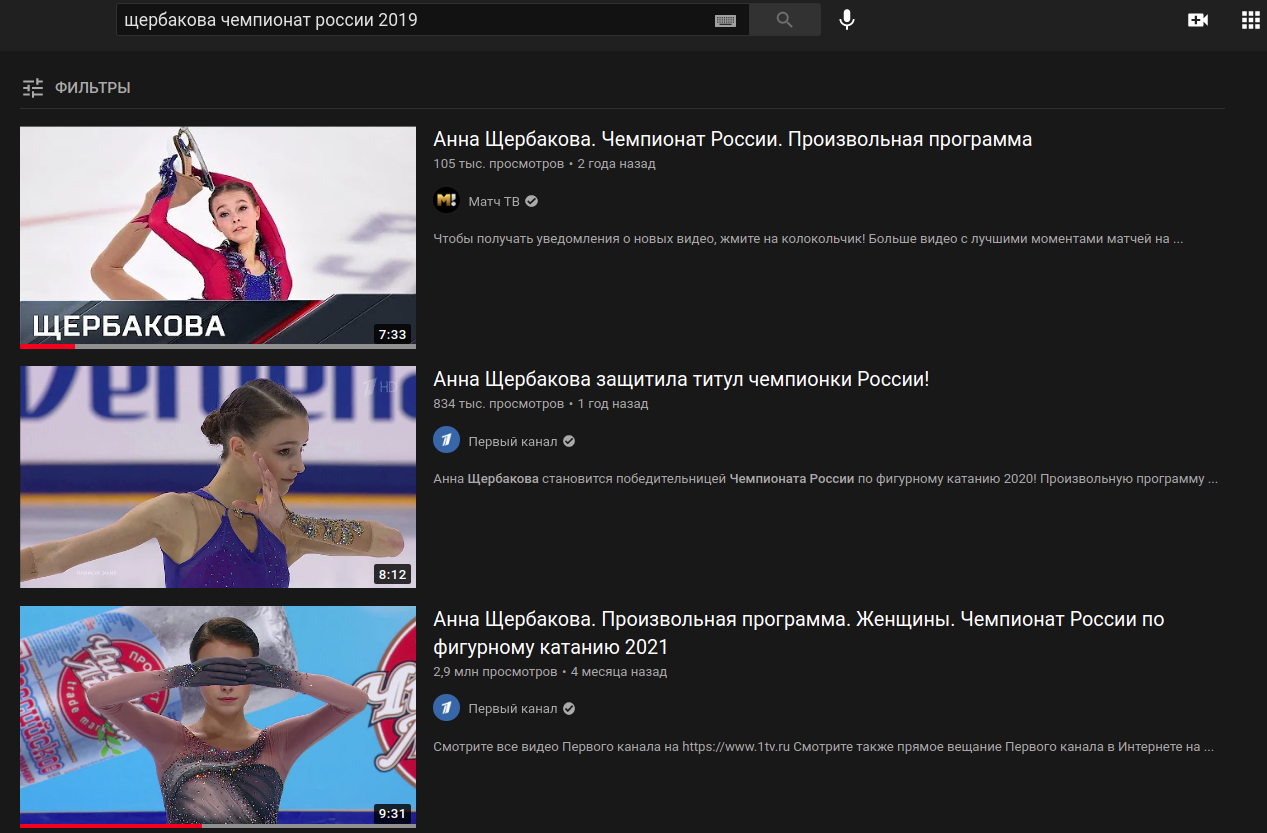Click Первый канал avatar on third result

click(446, 709)
